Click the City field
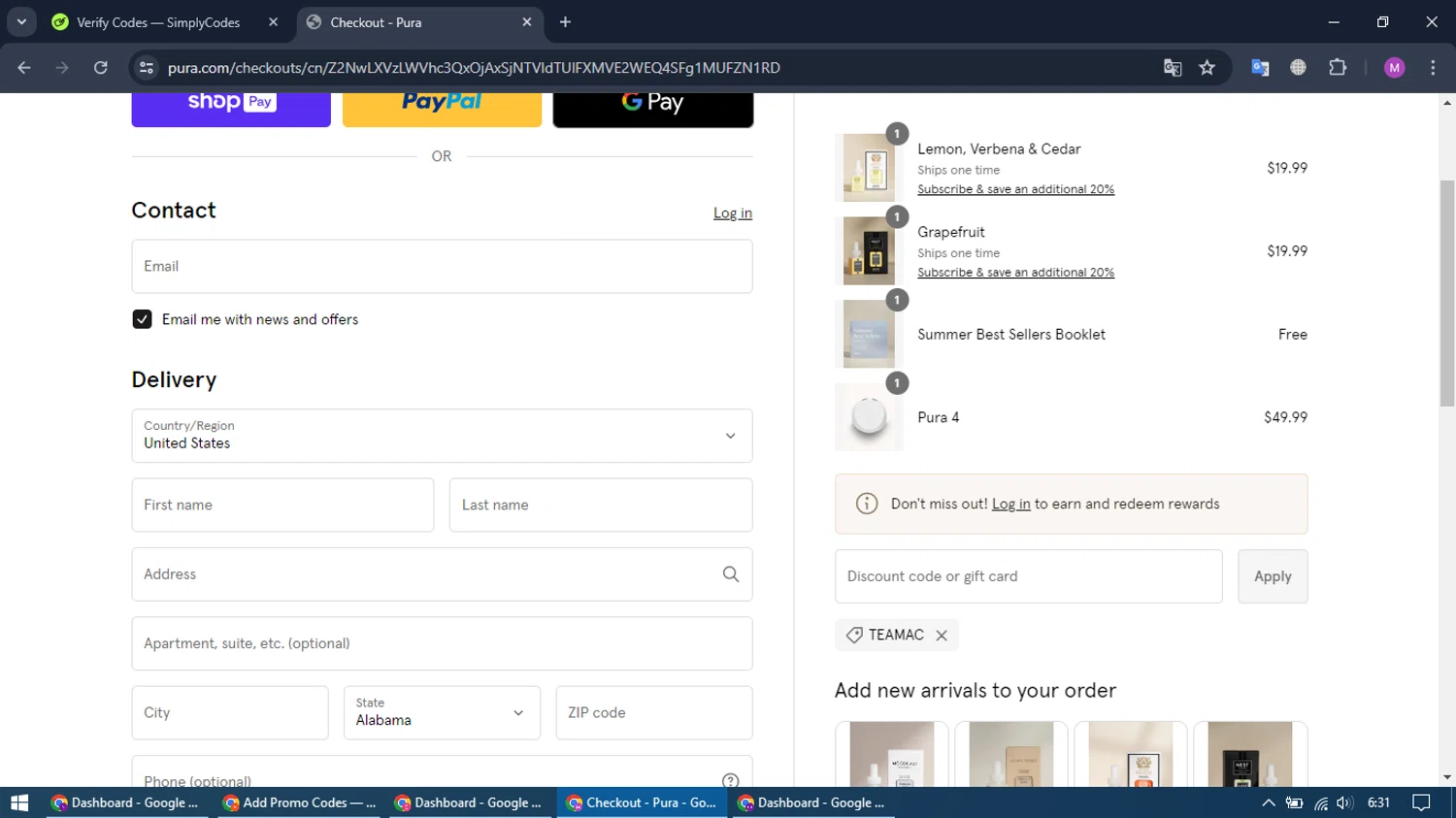Screen dimensions: 1456x818 click(x=230, y=712)
